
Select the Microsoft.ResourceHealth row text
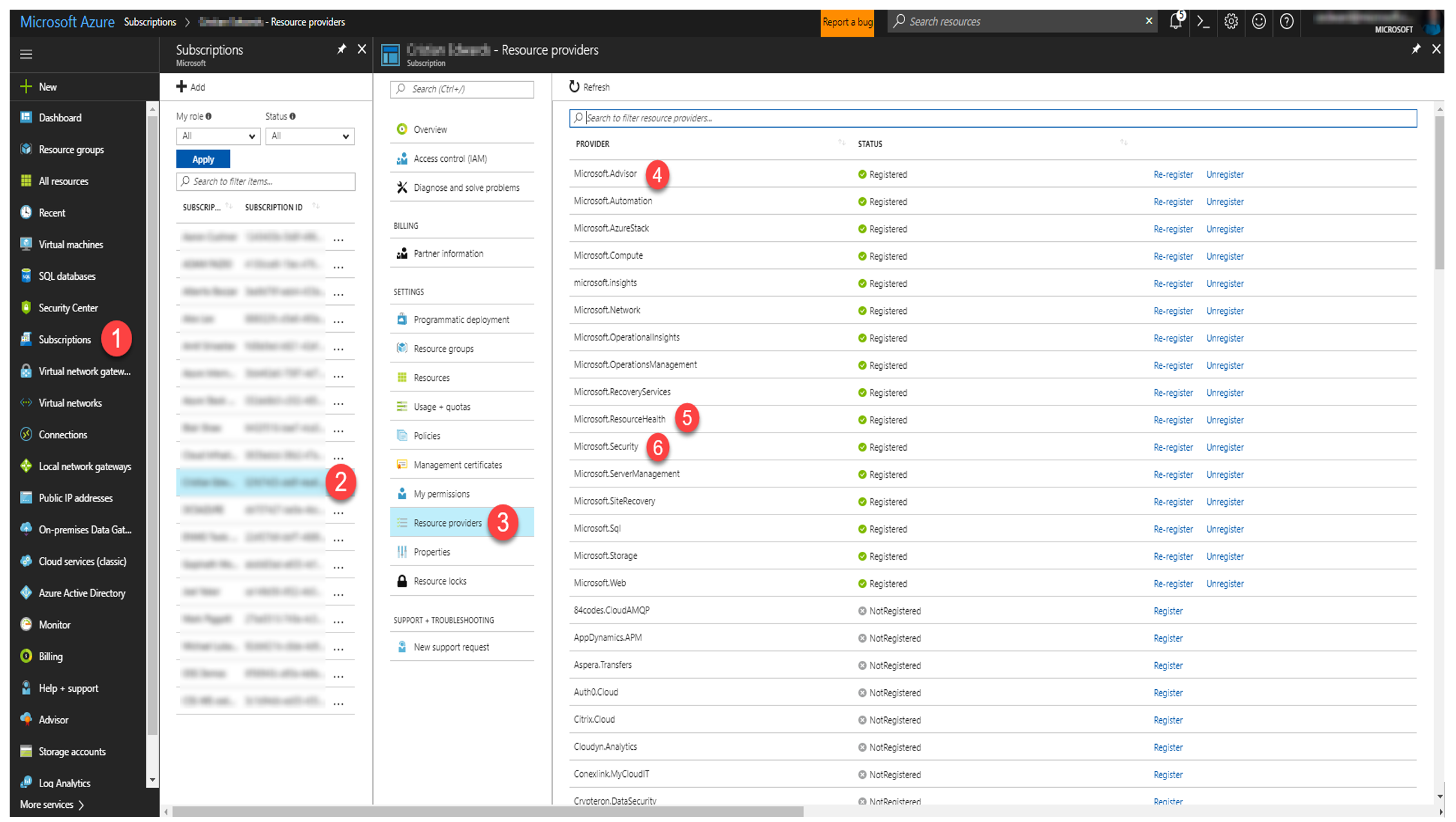click(619, 420)
